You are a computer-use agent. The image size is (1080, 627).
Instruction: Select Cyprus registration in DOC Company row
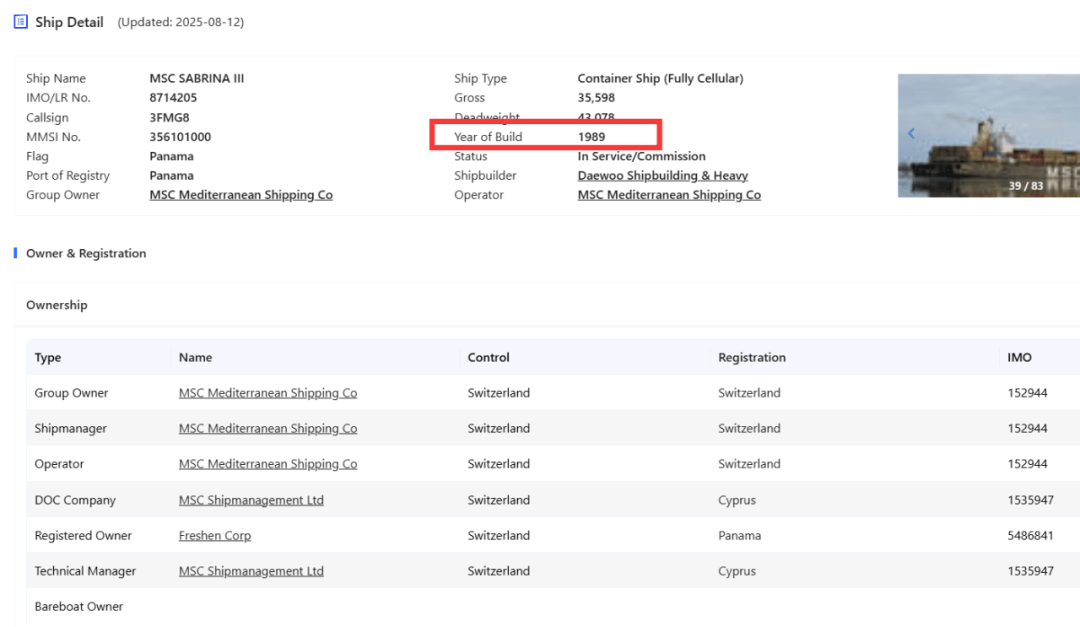(x=737, y=500)
